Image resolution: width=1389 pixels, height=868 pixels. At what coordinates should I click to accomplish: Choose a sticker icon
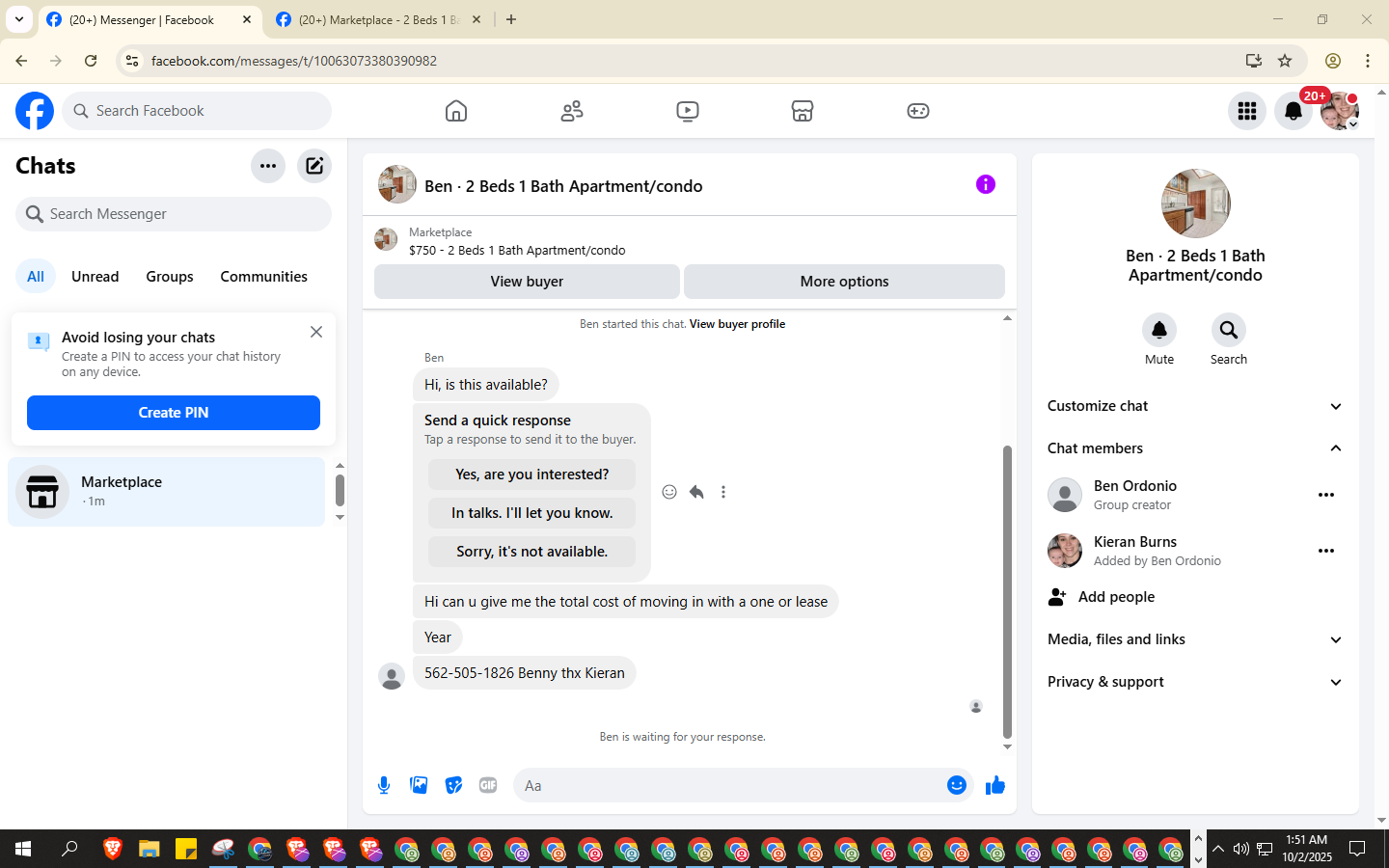click(453, 785)
